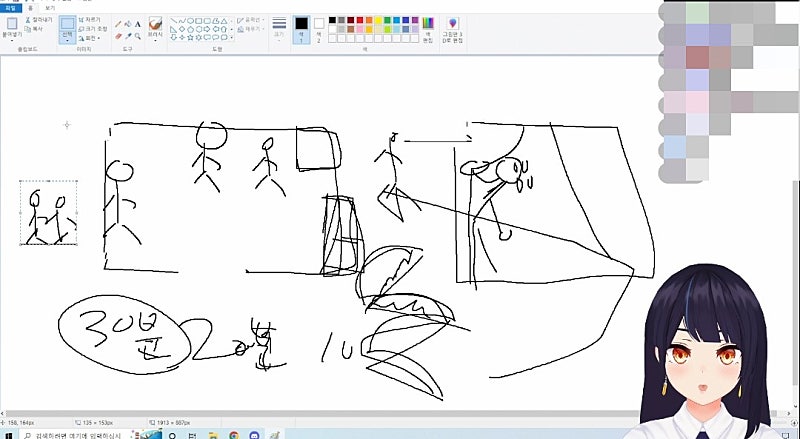Choose the Down arrow shape
Viewport: 800px width, 439px height.
[173, 37]
